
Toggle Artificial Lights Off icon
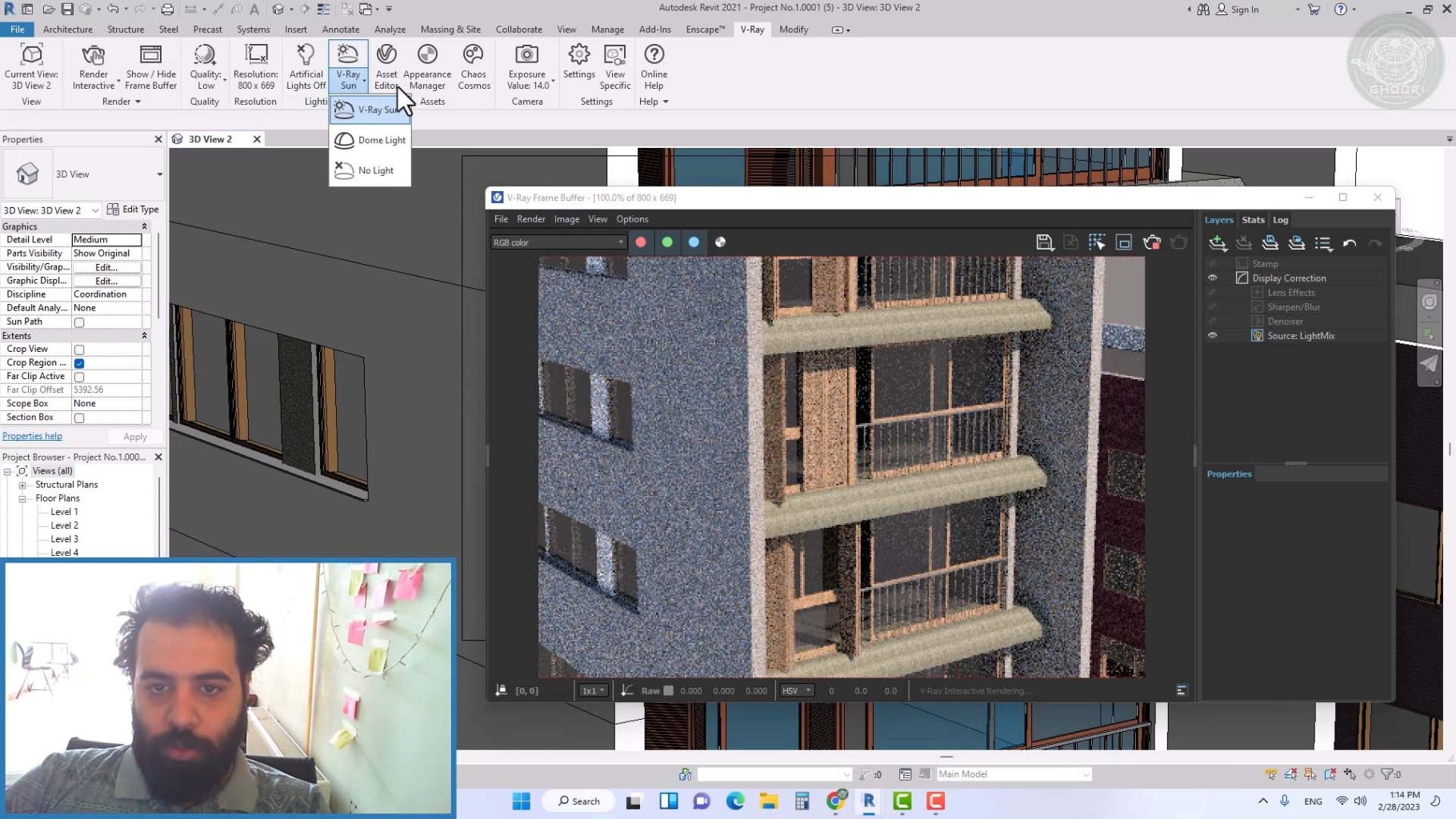(306, 55)
